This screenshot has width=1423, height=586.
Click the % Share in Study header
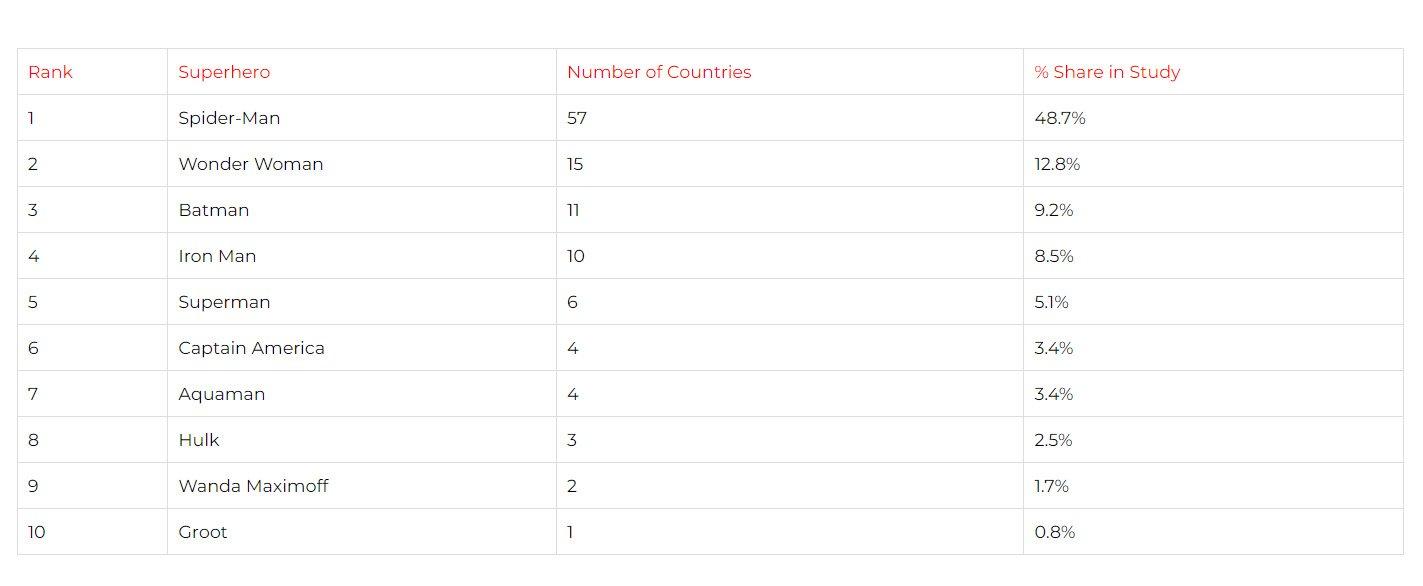(x=1107, y=72)
